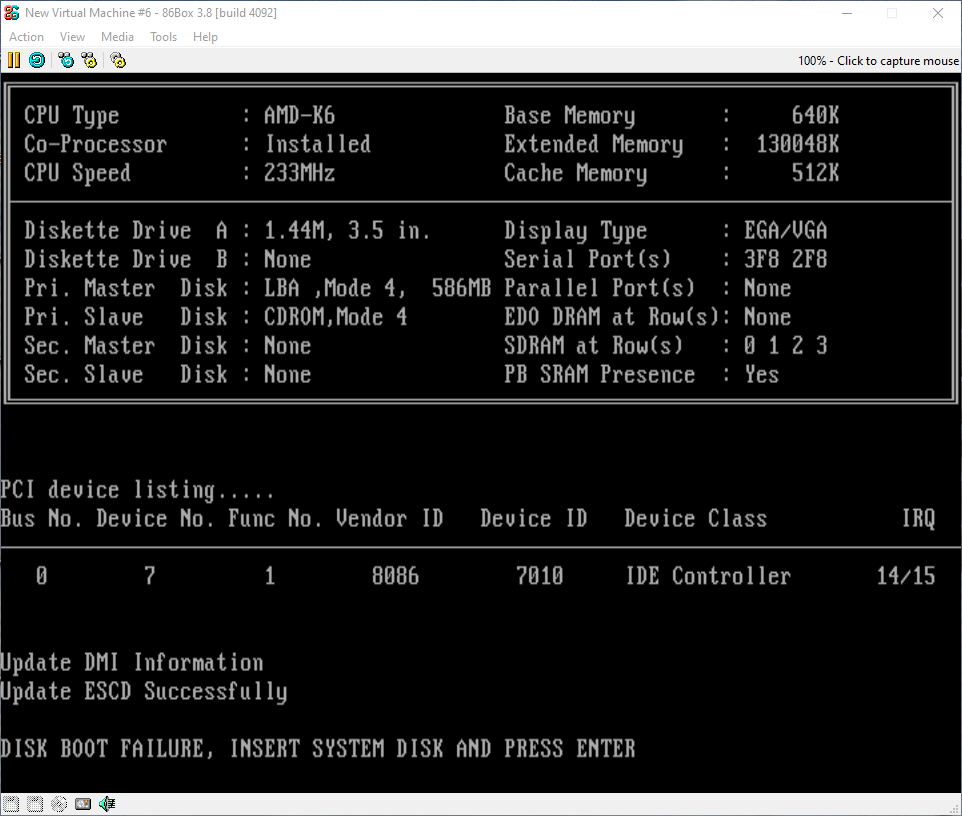Viewport: 962px width, 816px height.
Task: Click the first floppy drive status icon
Action: click(x=12, y=803)
